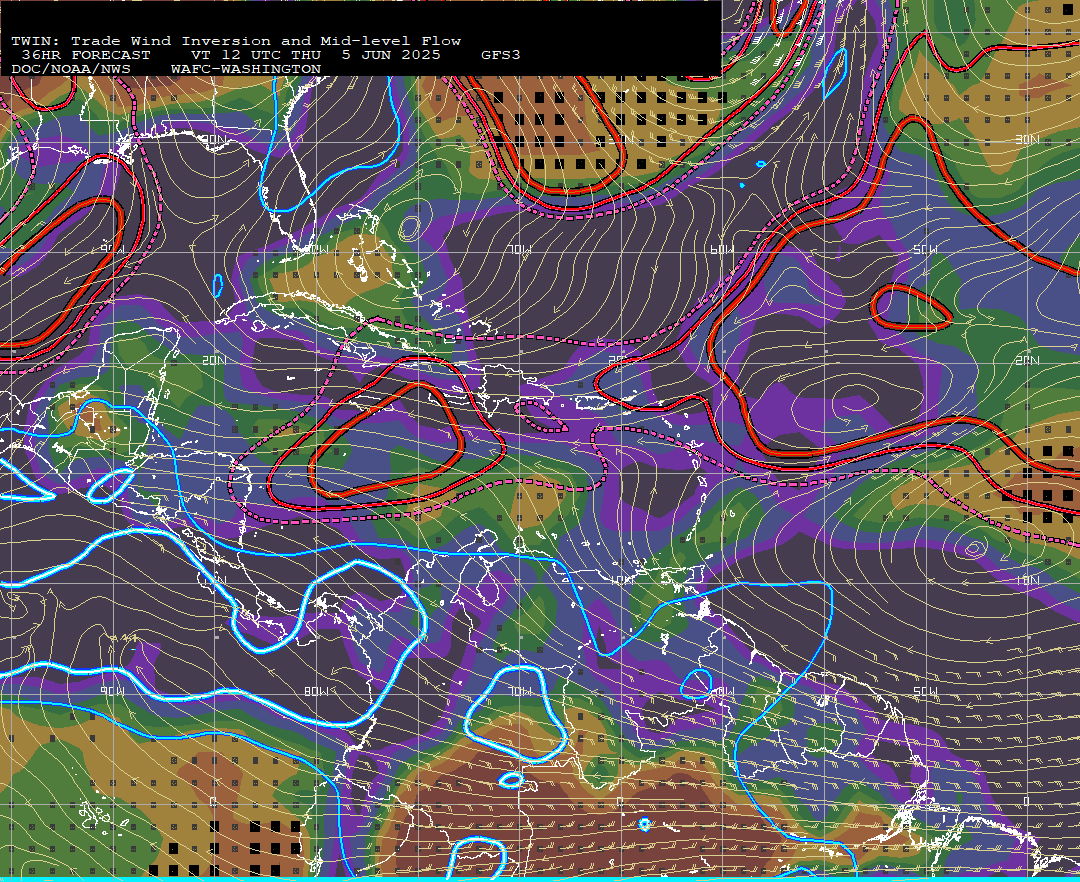Click the 20N latitude label at the right edge

coord(1027,360)
